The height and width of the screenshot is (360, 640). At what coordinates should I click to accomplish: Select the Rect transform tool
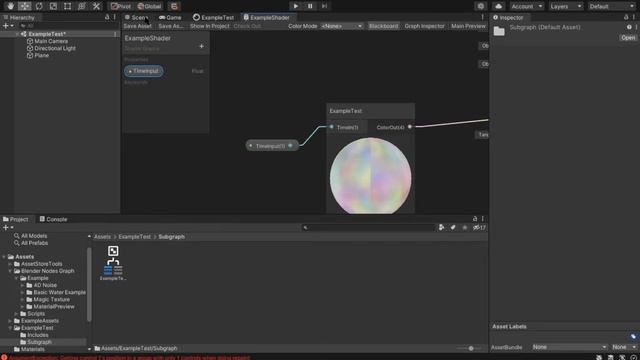(x=67, y=6)
